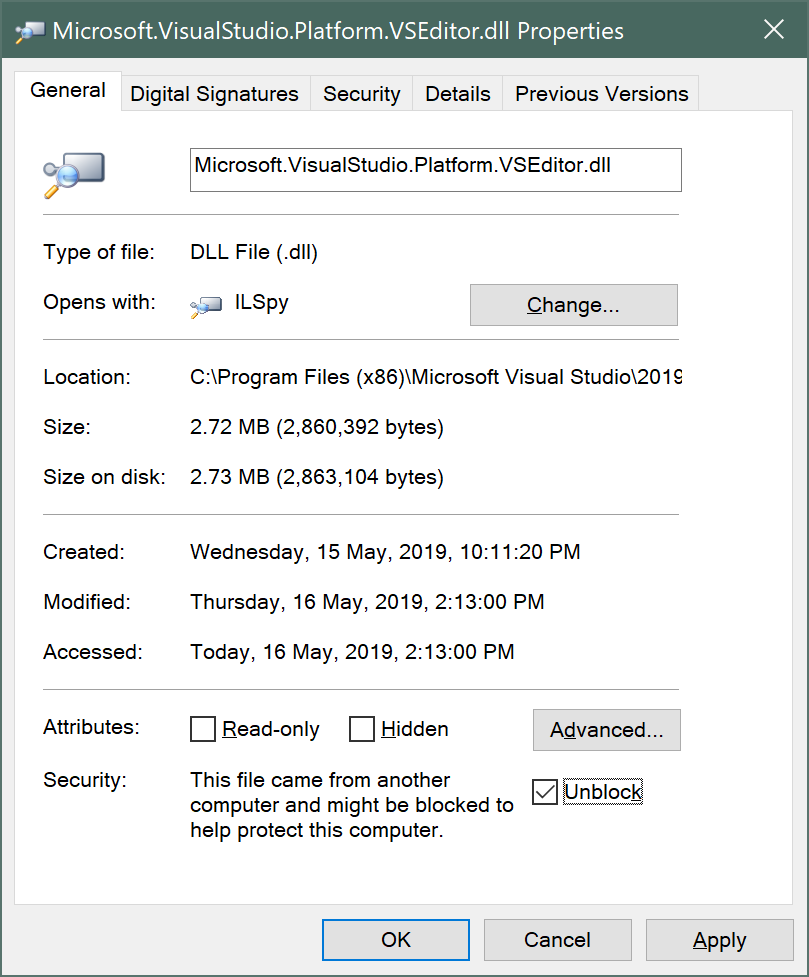809x977 pixels.
Task: Toggle the Read-only attribute checkbox
Action: (203, 729)
